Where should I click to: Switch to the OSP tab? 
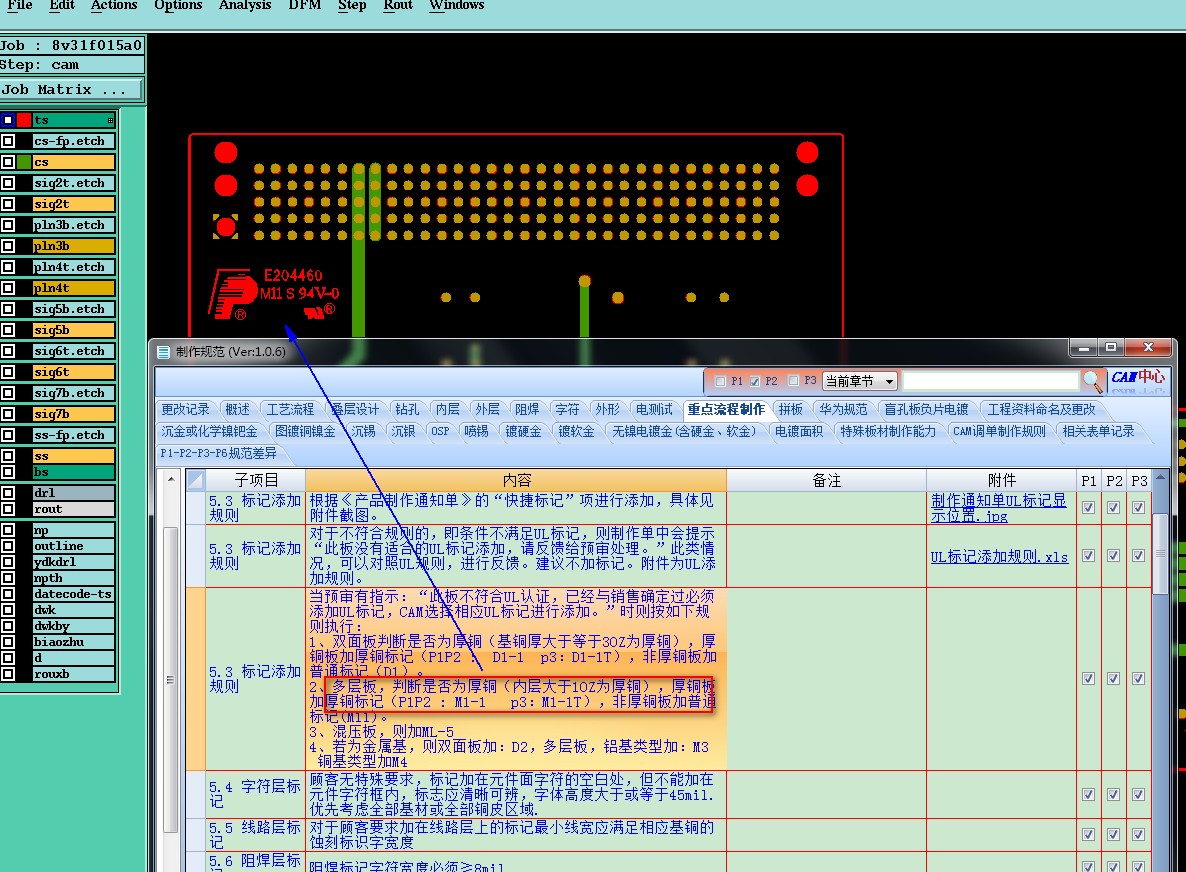pos(440,431)
